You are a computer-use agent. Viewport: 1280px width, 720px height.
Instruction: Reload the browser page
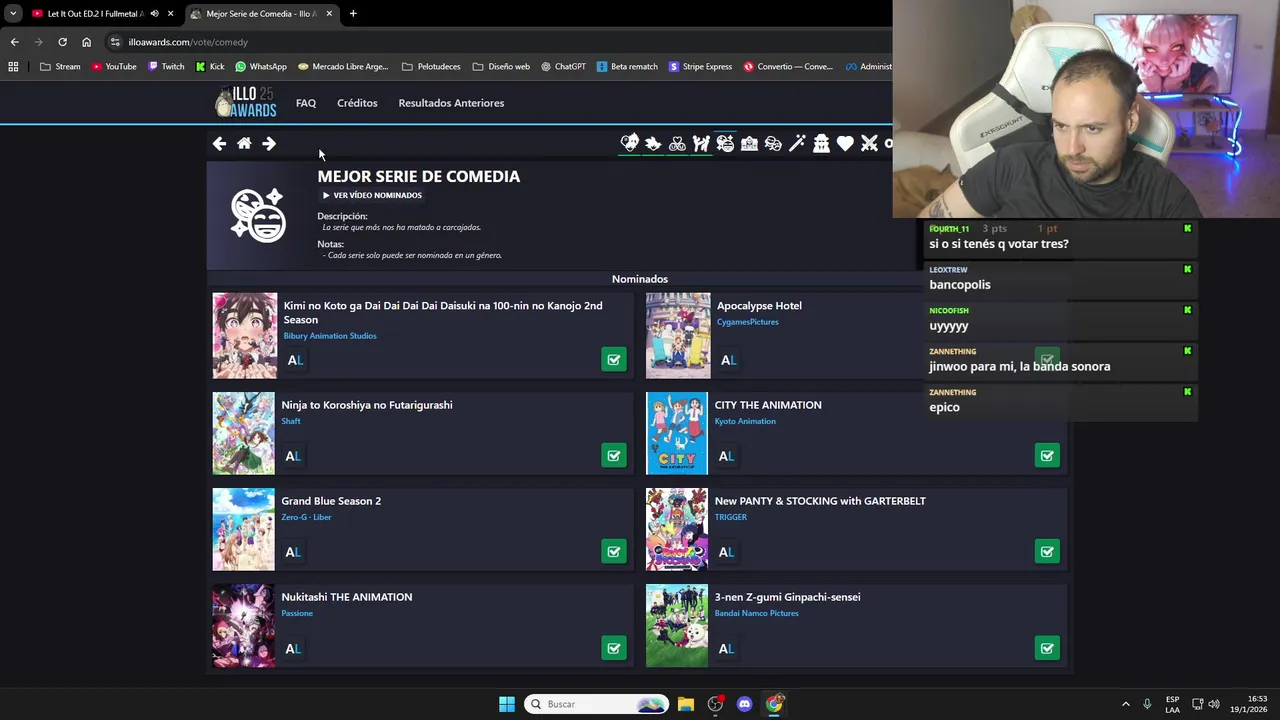62,42
